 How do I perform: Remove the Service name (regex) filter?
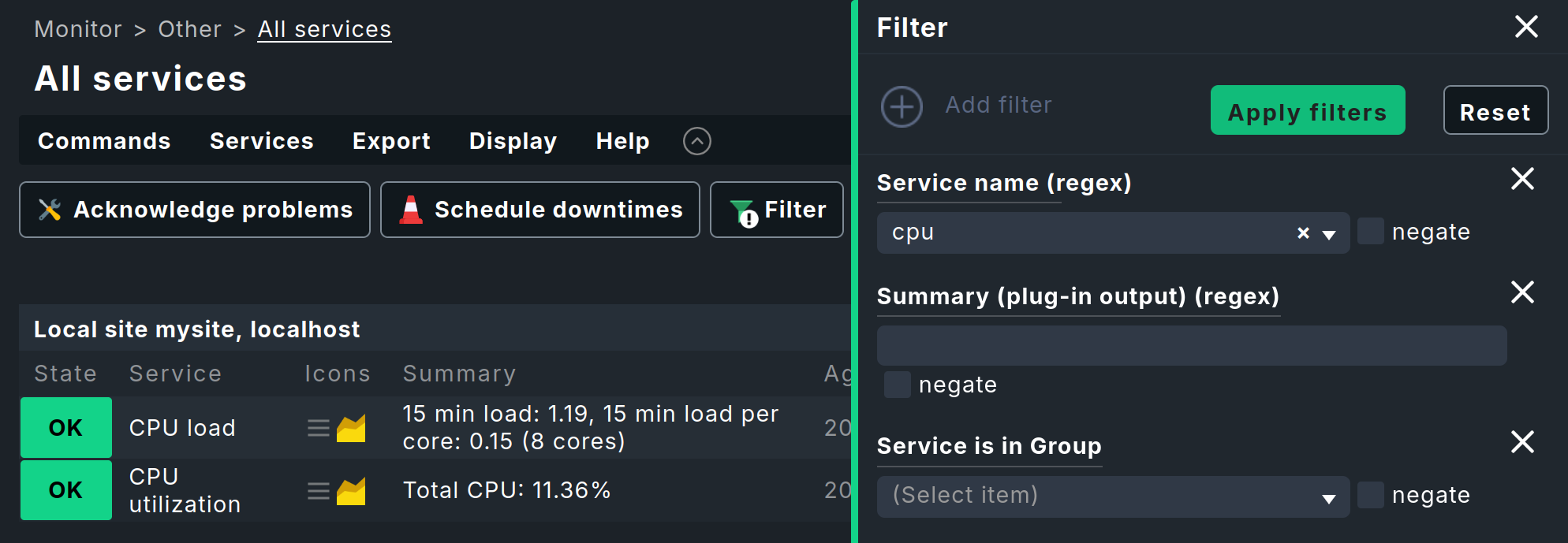(1522, 179)
